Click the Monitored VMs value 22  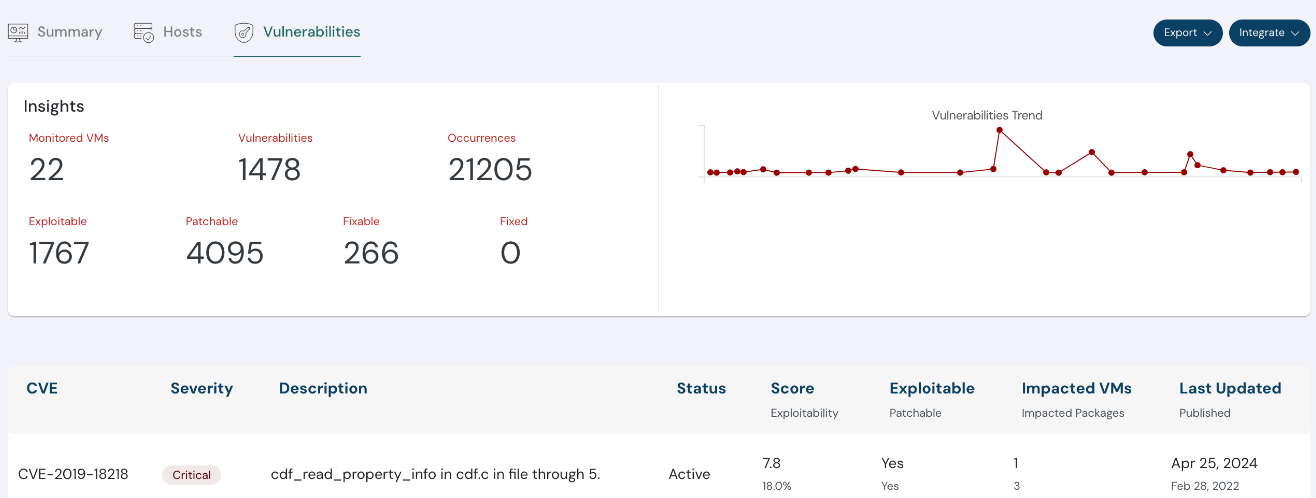coord(47,170)
